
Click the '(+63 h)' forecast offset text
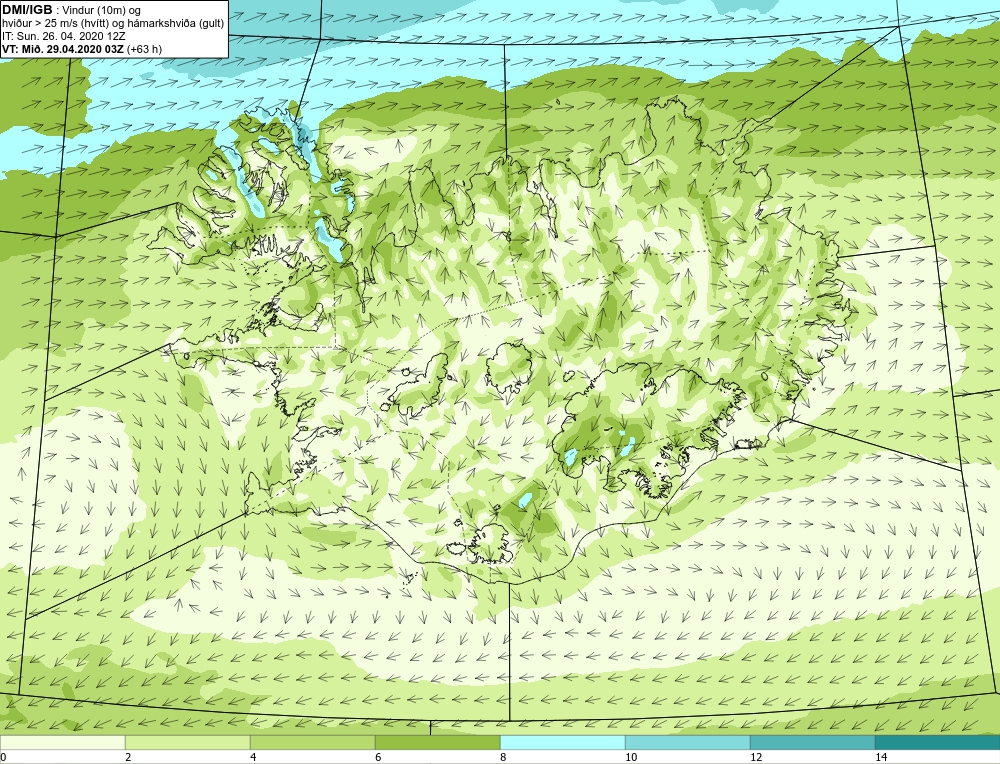coord(145,49)
